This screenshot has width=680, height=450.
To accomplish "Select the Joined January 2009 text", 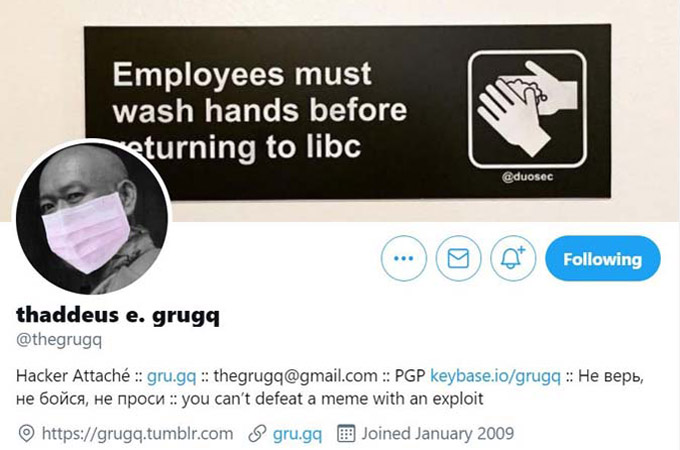I will [438, 434].
